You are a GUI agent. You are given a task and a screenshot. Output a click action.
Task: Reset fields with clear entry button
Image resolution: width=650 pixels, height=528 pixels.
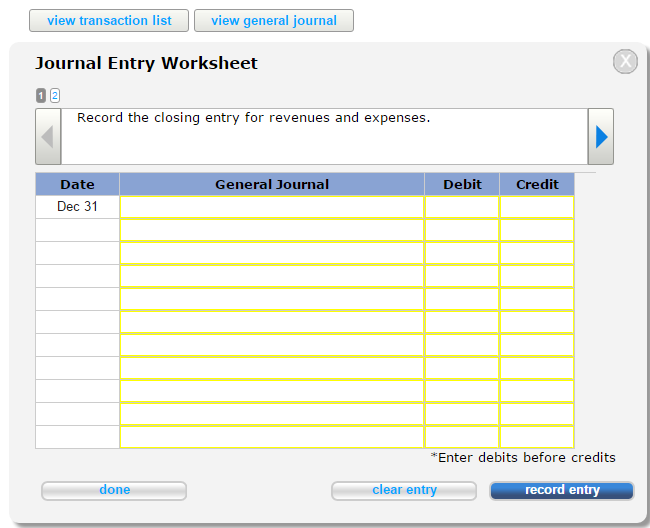(x=404, y=491)
